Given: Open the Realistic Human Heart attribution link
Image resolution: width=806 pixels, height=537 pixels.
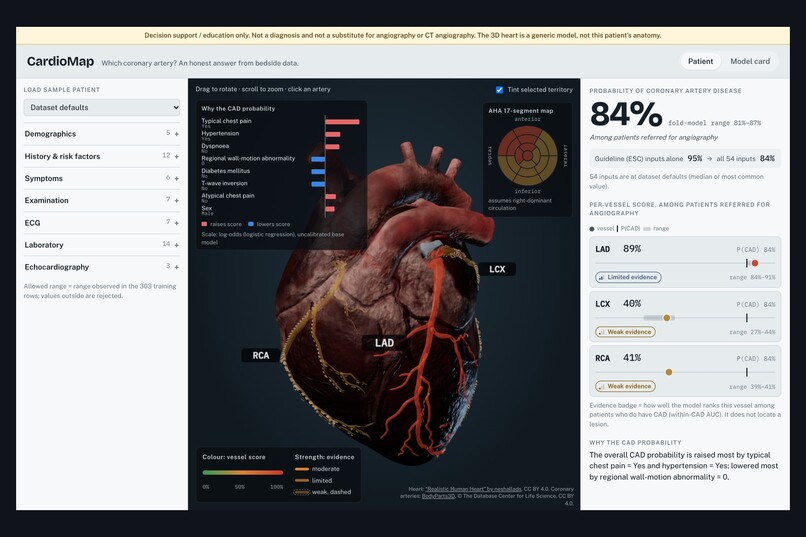Looking at the screenshot, I should (x=473, y=489).
